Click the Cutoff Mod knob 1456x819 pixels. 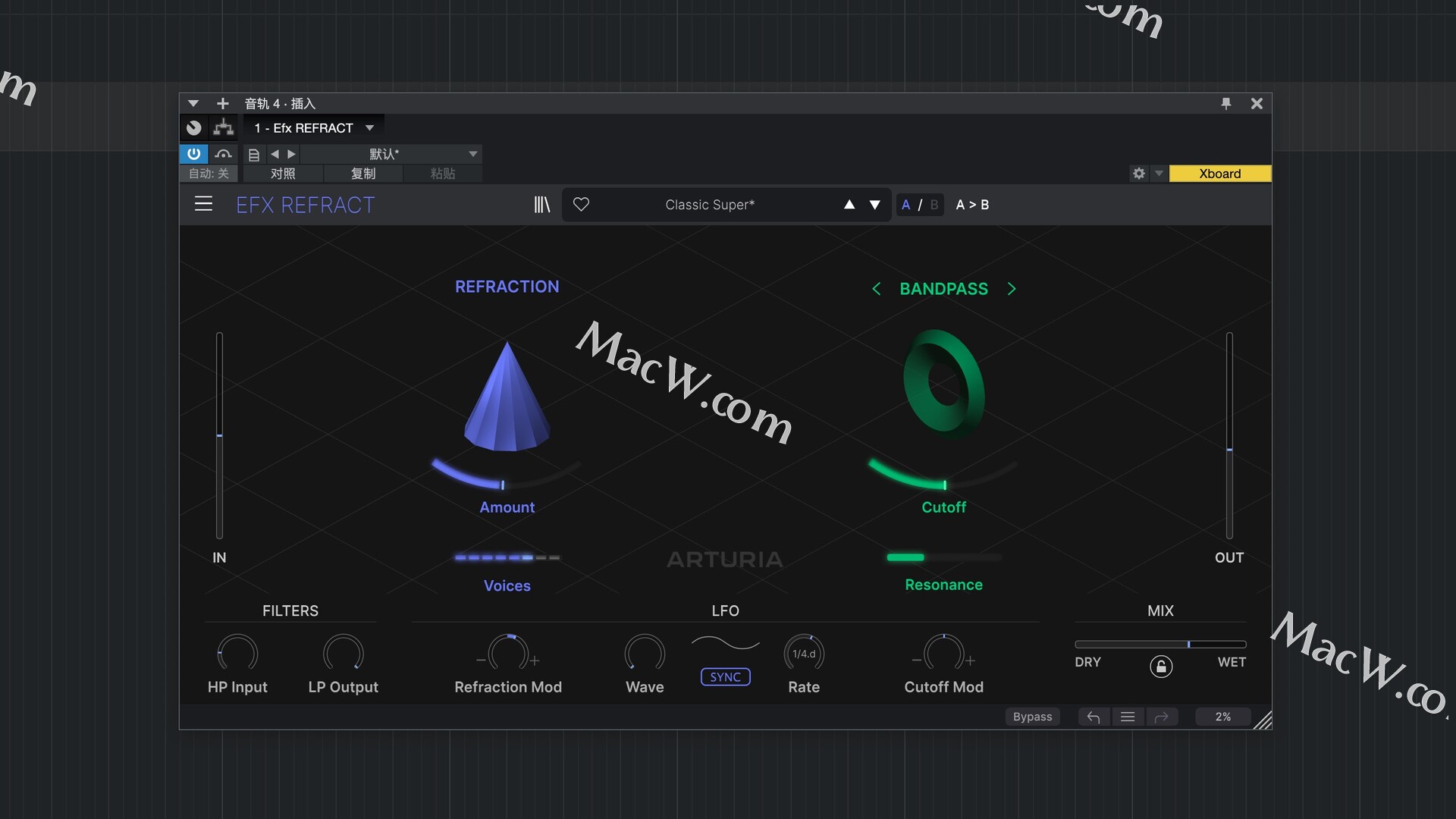pyautogui.click(x=943, y=654)
